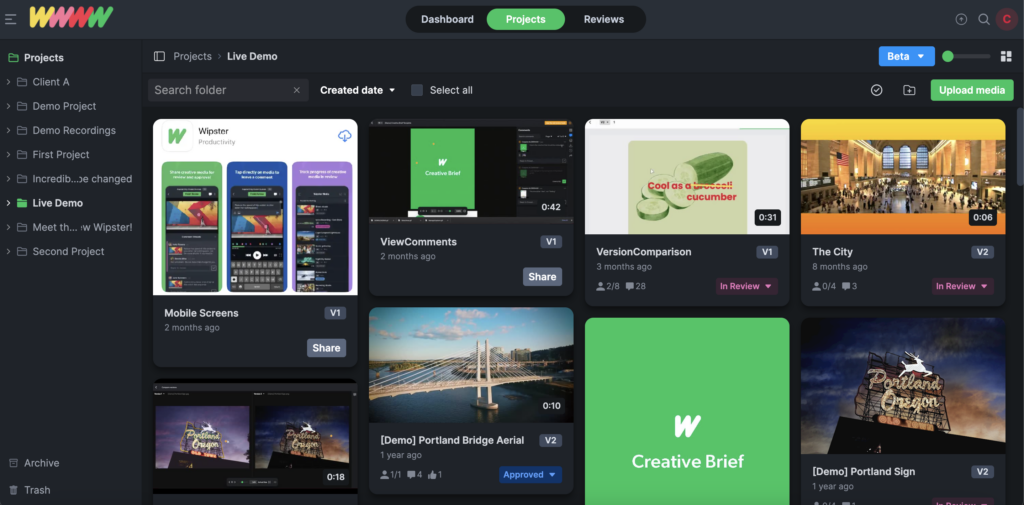Open search with the magnifier icon

[984, 19]
